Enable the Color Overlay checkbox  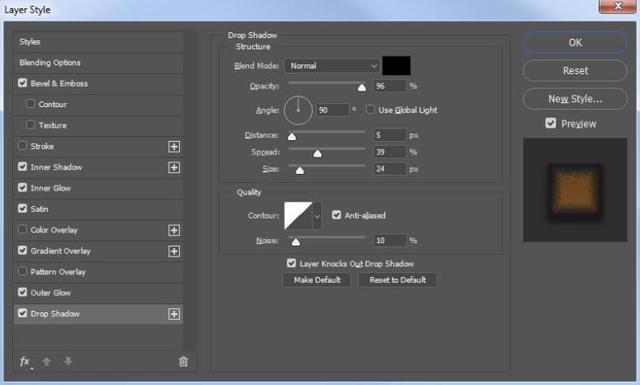pos(22,229)
